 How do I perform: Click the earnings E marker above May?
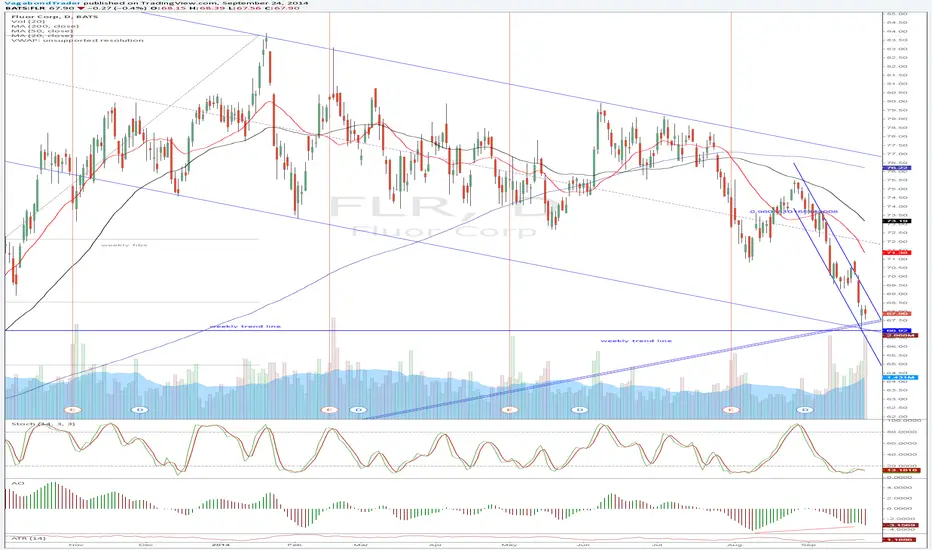coord(509,410)
